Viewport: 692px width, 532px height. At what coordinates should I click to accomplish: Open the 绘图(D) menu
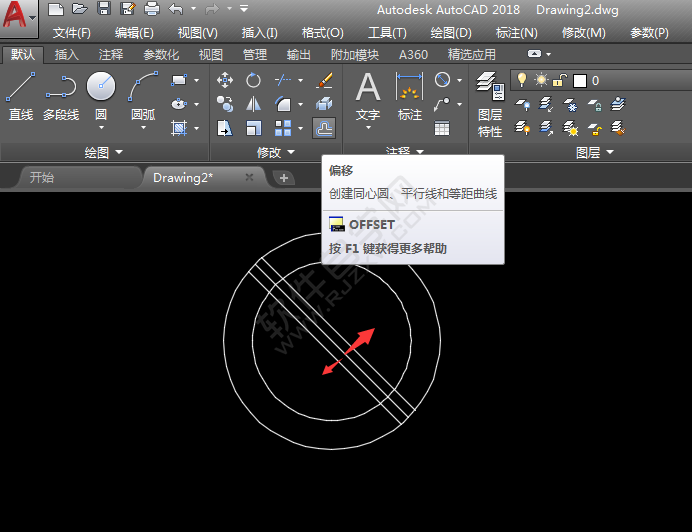(451, 33)
